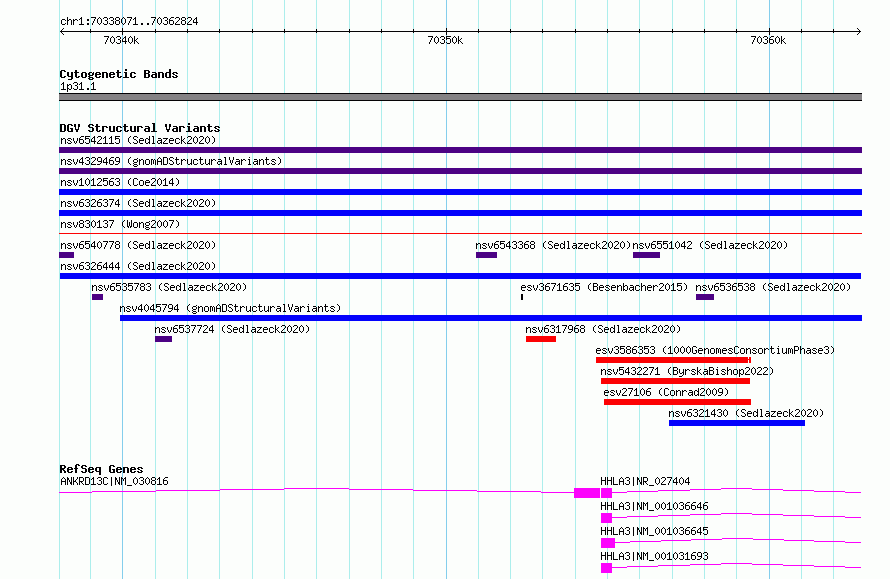Click the nsv6535783 (Sedlazeck2020) label
Screen dimensions: 890x579
pos(169,287)
